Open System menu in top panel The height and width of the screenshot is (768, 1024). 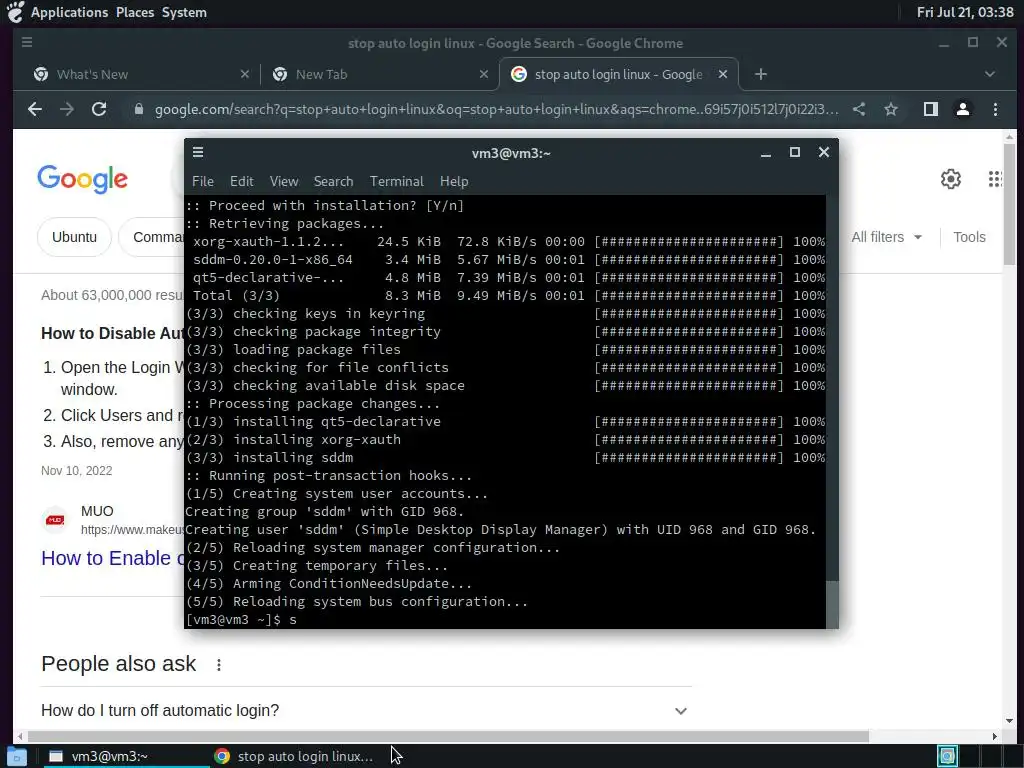click(184, 12)
